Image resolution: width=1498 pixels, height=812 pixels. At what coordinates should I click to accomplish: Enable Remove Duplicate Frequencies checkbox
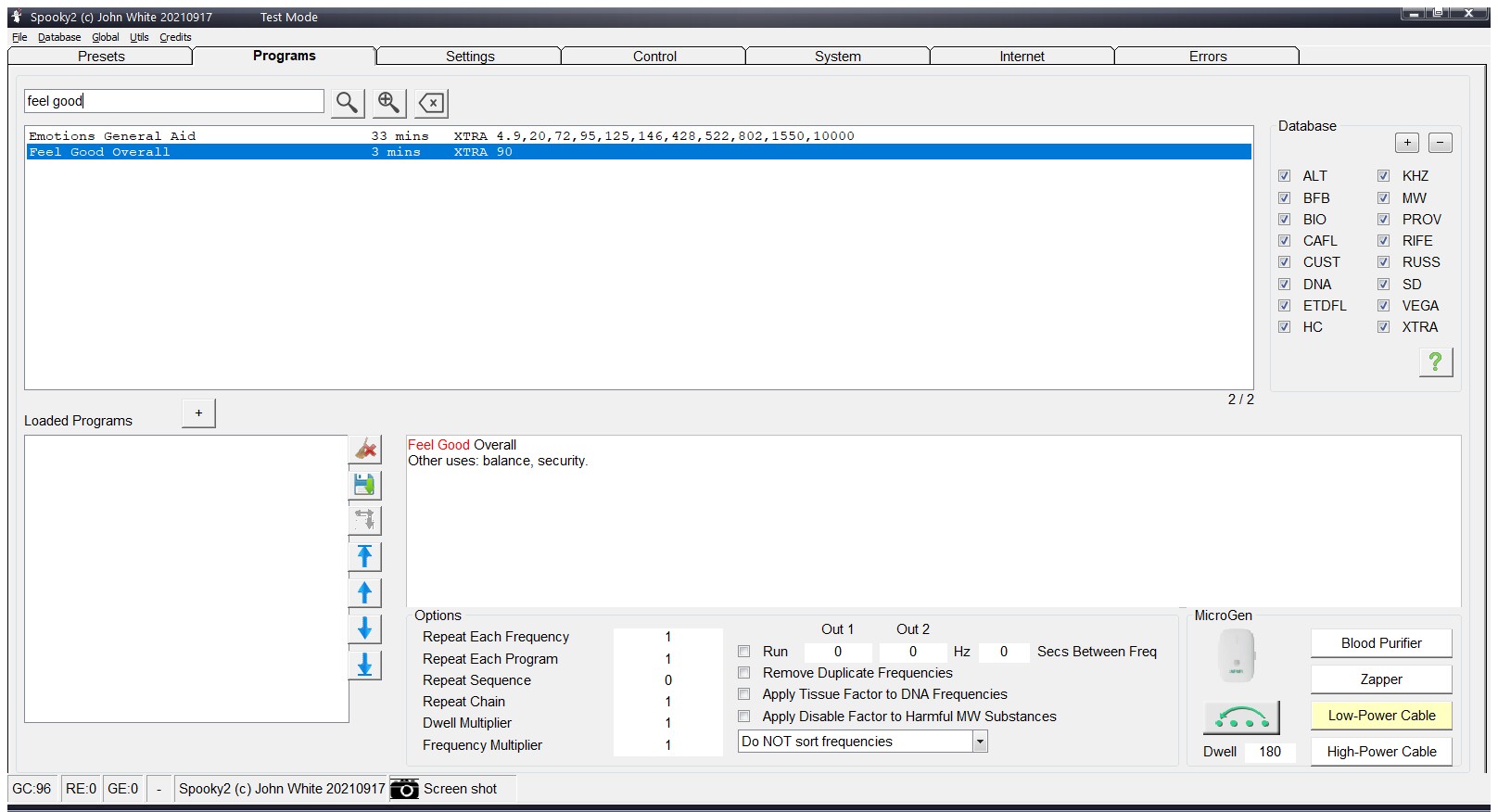(x=744, y=673)
